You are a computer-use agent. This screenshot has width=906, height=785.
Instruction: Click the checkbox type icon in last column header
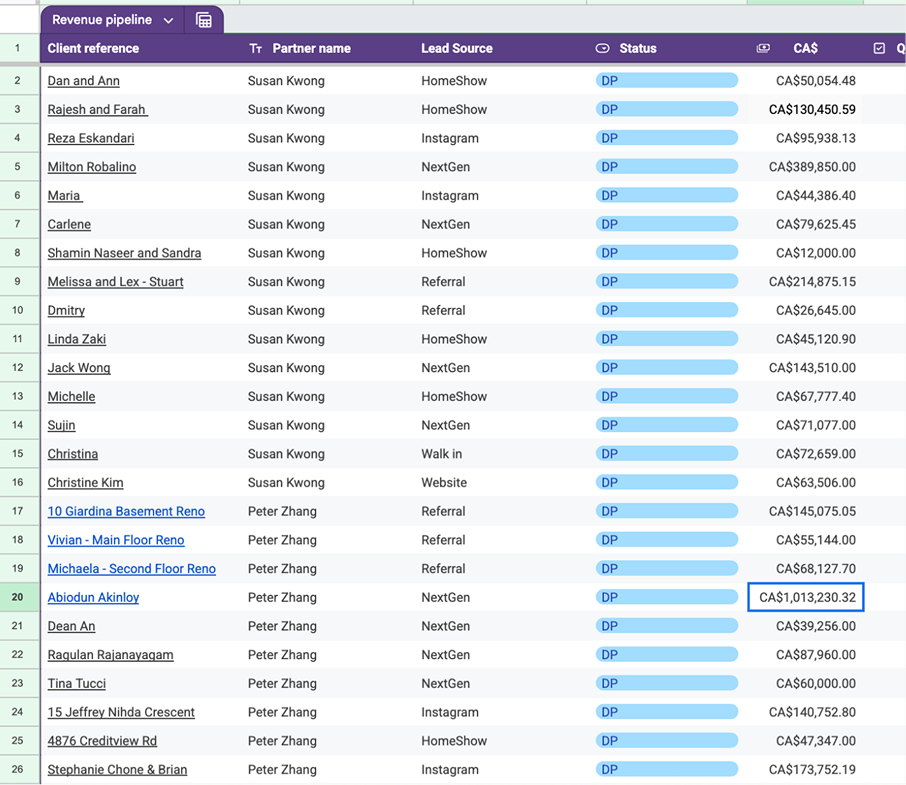(x=879, y=49)
